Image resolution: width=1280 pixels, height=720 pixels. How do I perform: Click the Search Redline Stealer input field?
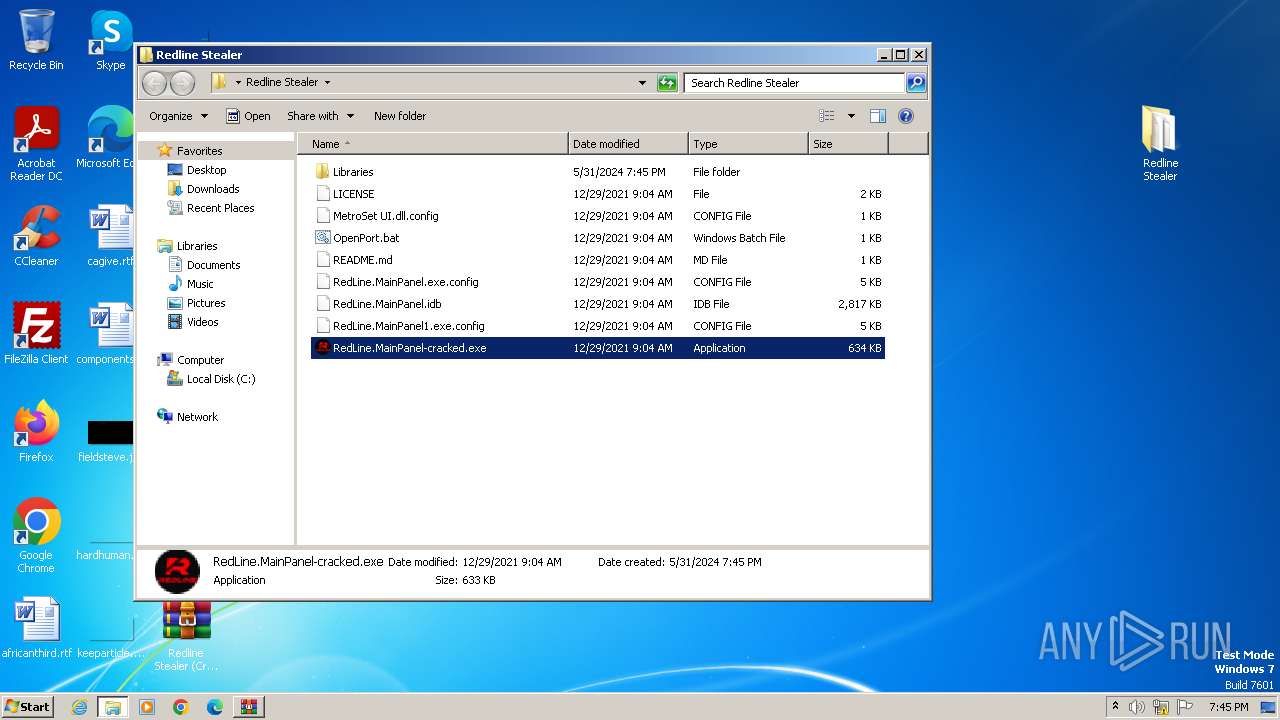click(795, 83)
